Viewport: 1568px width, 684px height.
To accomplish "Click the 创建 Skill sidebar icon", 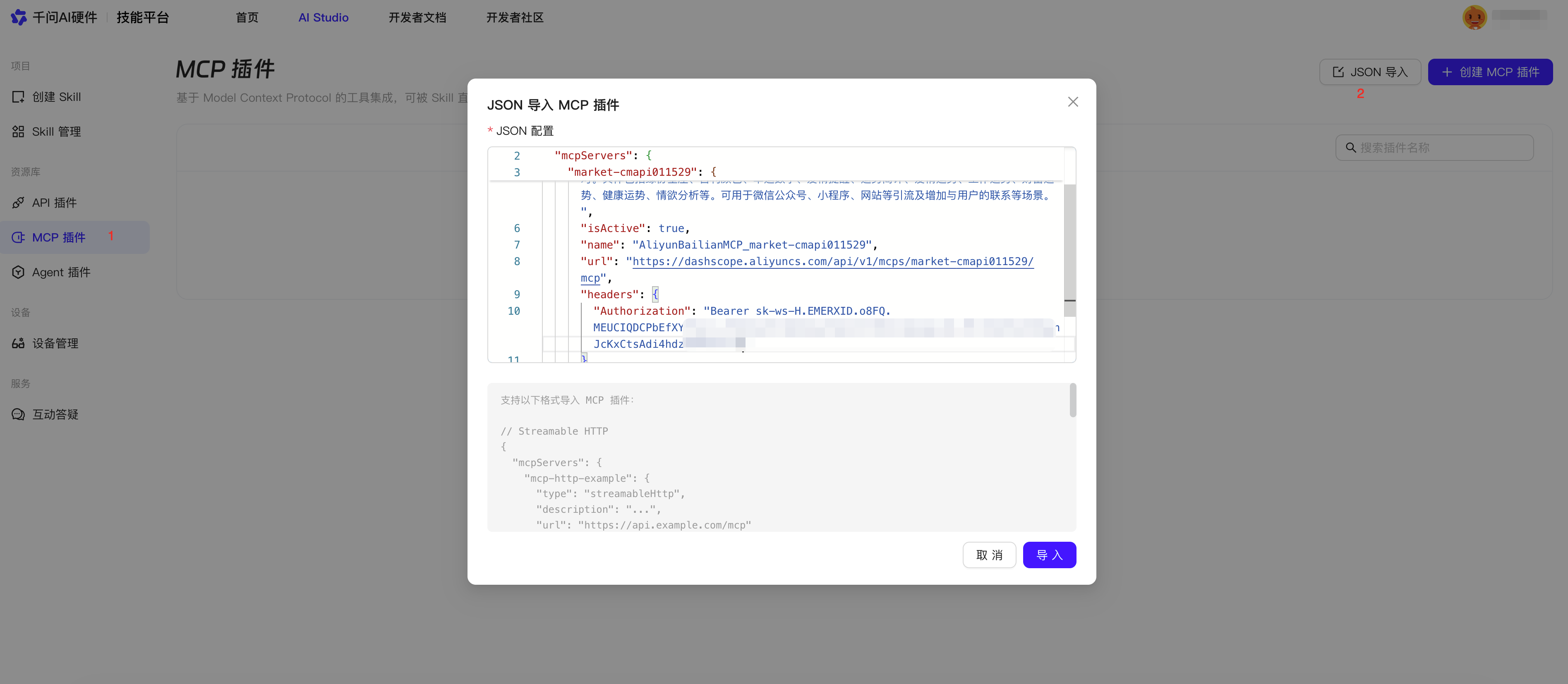I will pos(18,97).
